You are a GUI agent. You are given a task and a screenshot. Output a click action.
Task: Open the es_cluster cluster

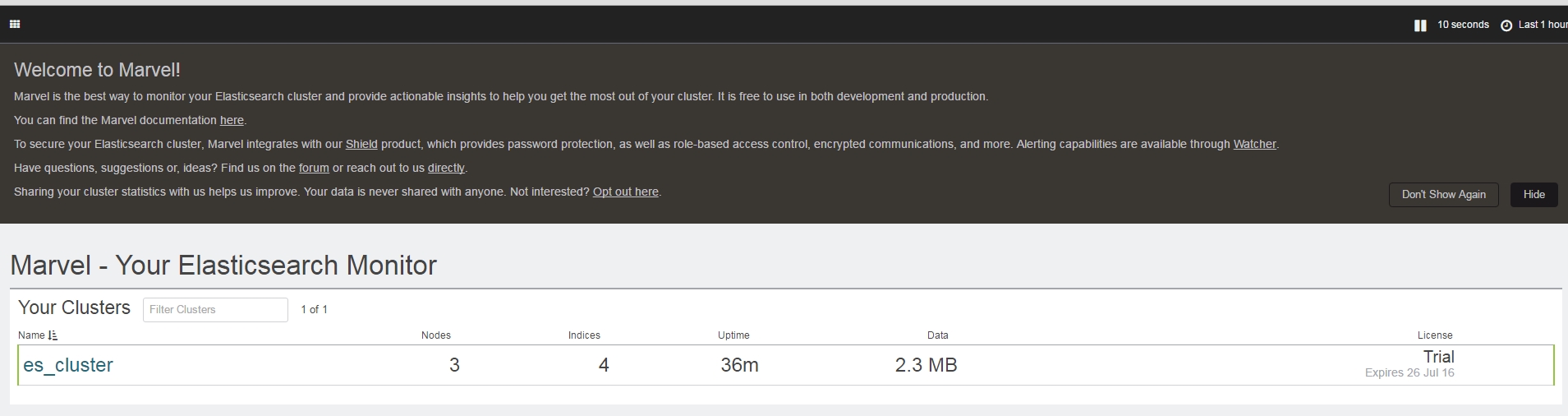click(68, 365)
